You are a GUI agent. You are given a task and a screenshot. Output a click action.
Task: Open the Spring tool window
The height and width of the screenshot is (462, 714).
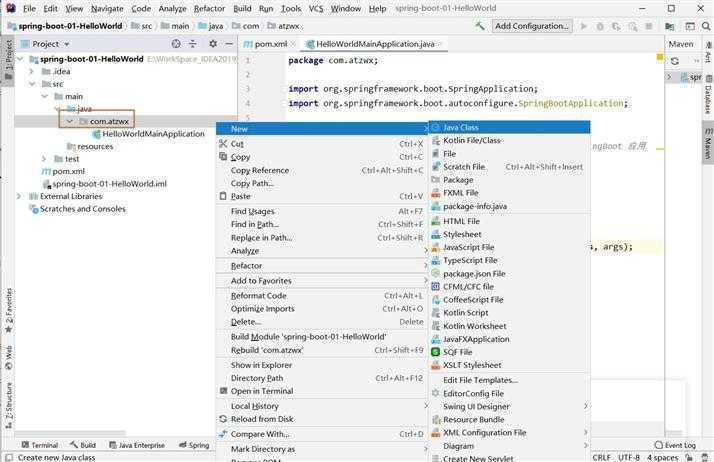[194, 445]
